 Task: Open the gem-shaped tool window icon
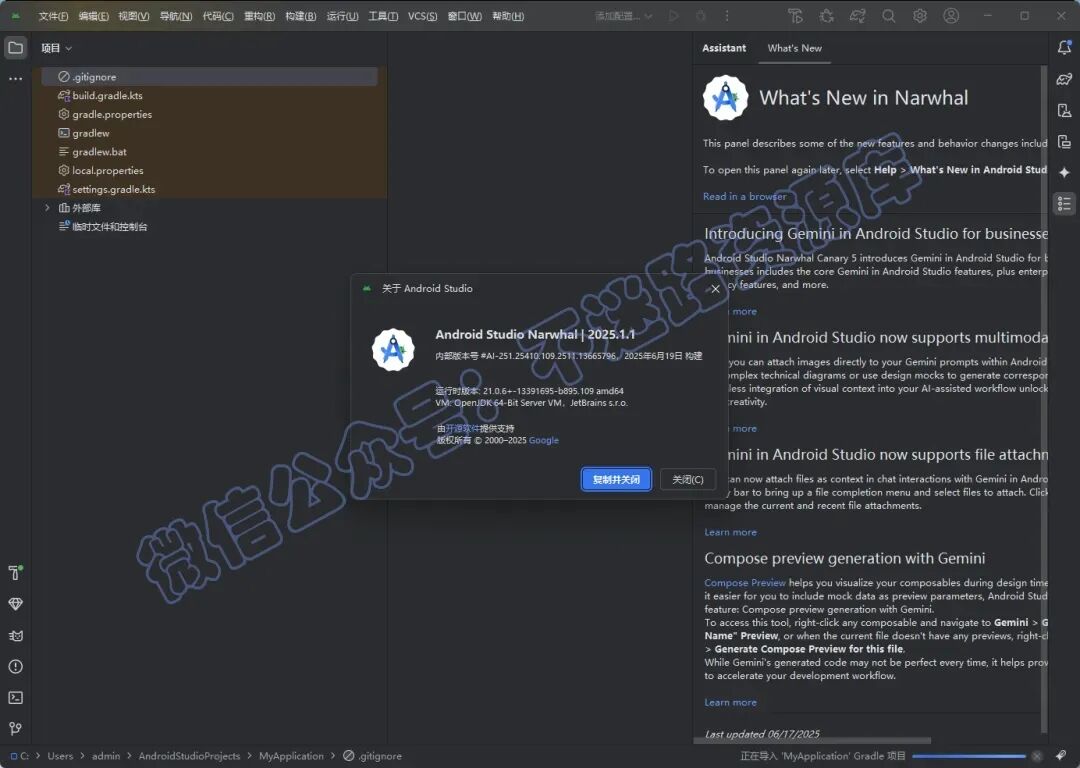tap(15, 604)
